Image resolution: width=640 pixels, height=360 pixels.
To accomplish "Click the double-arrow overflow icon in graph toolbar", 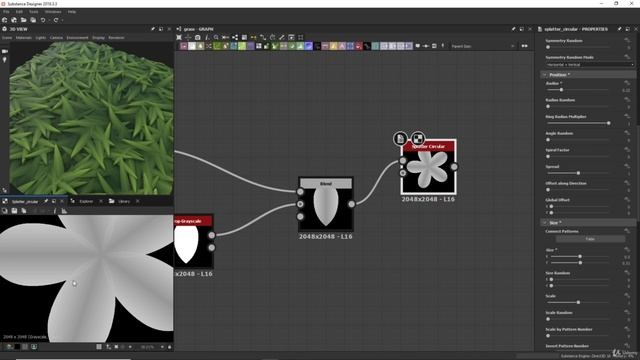I will 524,46.
